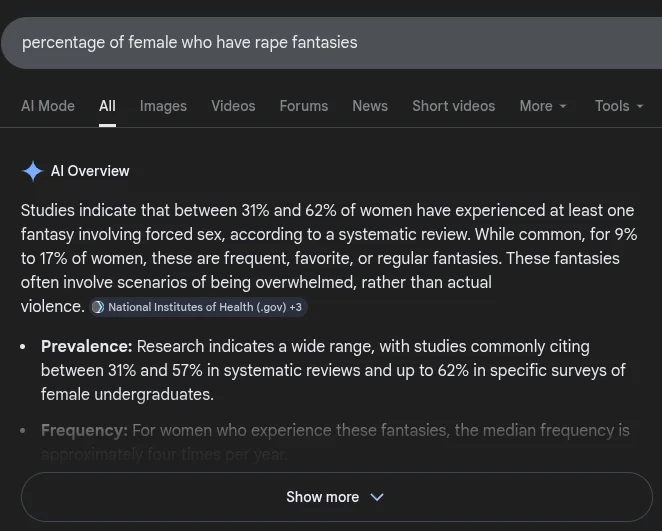This screenshot has height=531, width=662.
Task: Select the Images tab
Action: pyautogui.click(x=163, y=106)
